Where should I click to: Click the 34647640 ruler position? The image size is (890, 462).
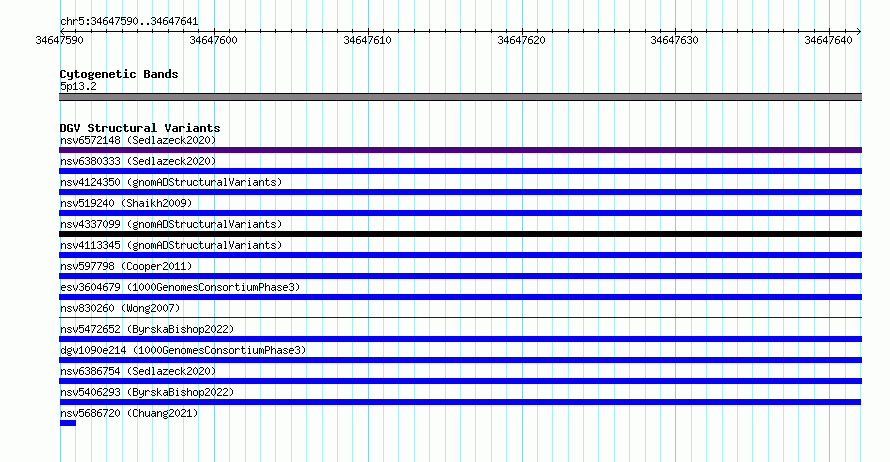coord(828,40)
